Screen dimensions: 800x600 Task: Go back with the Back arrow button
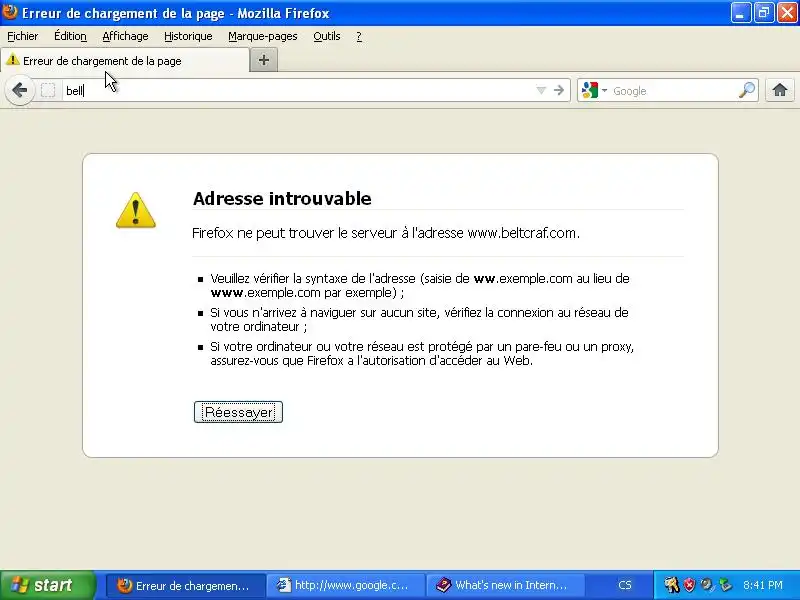coord(19,90)
